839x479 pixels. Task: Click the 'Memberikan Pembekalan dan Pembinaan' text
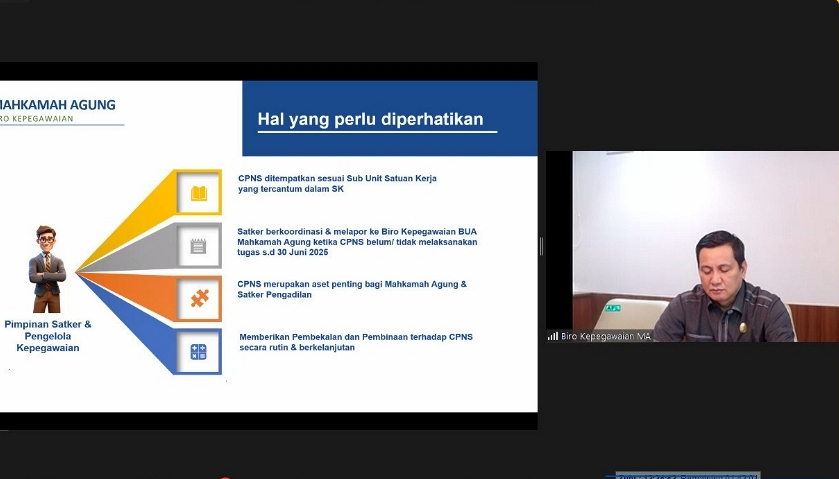click(x=355, y=342)
